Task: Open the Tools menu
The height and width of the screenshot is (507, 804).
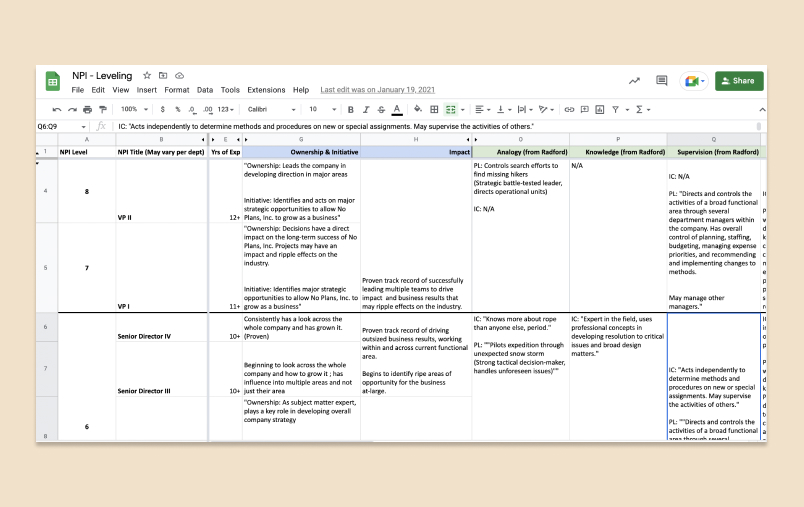Action: pos(230,90)
